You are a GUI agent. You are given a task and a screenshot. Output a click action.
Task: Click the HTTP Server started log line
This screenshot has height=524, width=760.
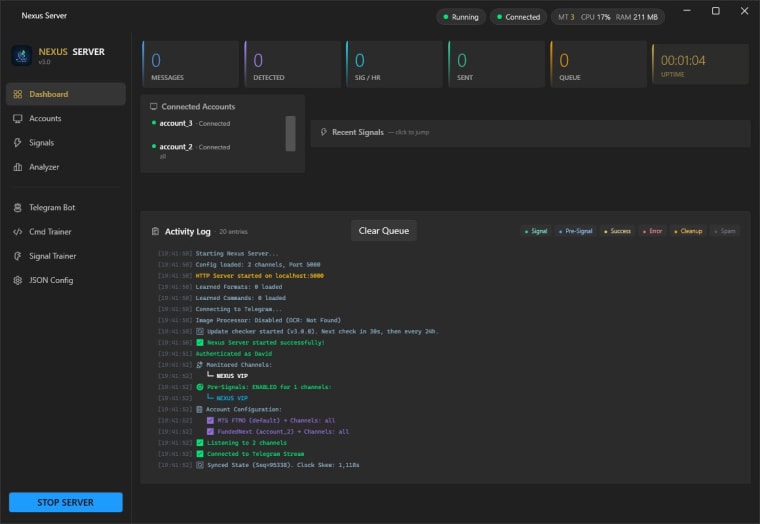pos(259,276)
